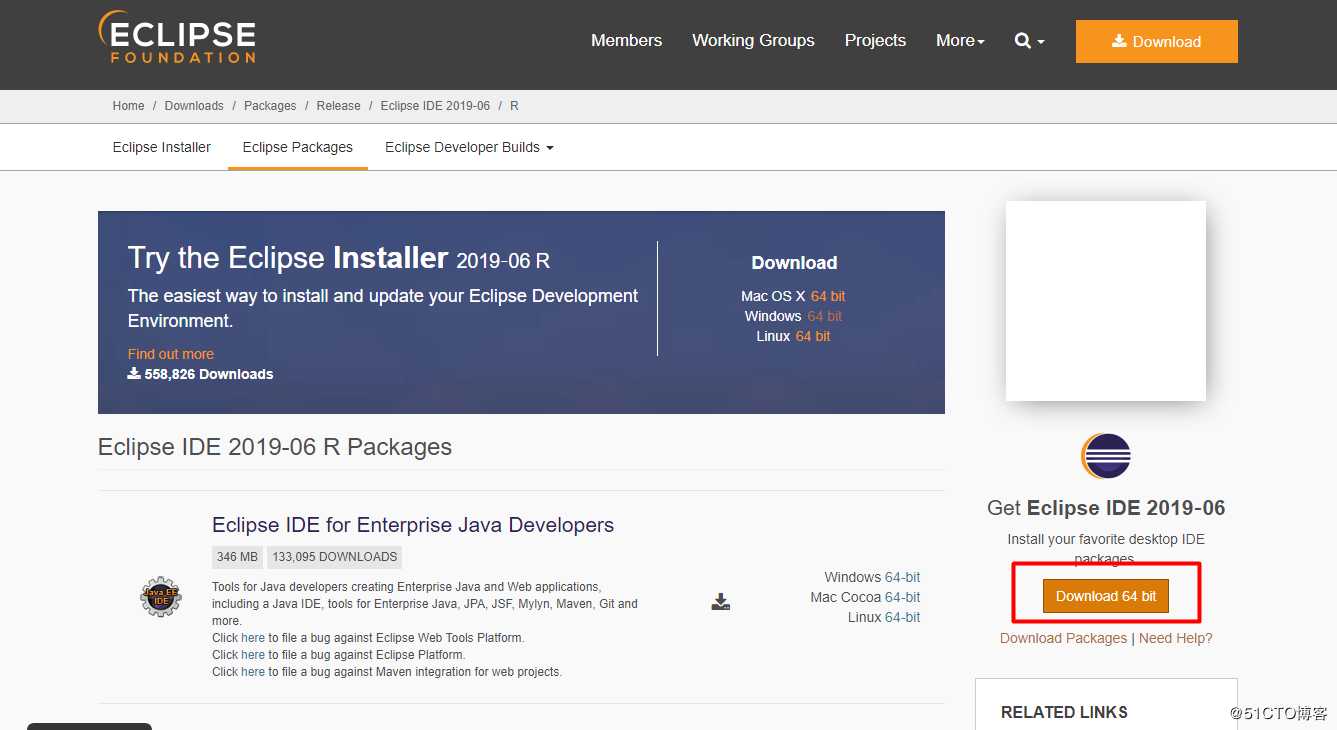Select the Eclipse Packages tab
Screen dimensions: 1337x730
coord(298,147)
